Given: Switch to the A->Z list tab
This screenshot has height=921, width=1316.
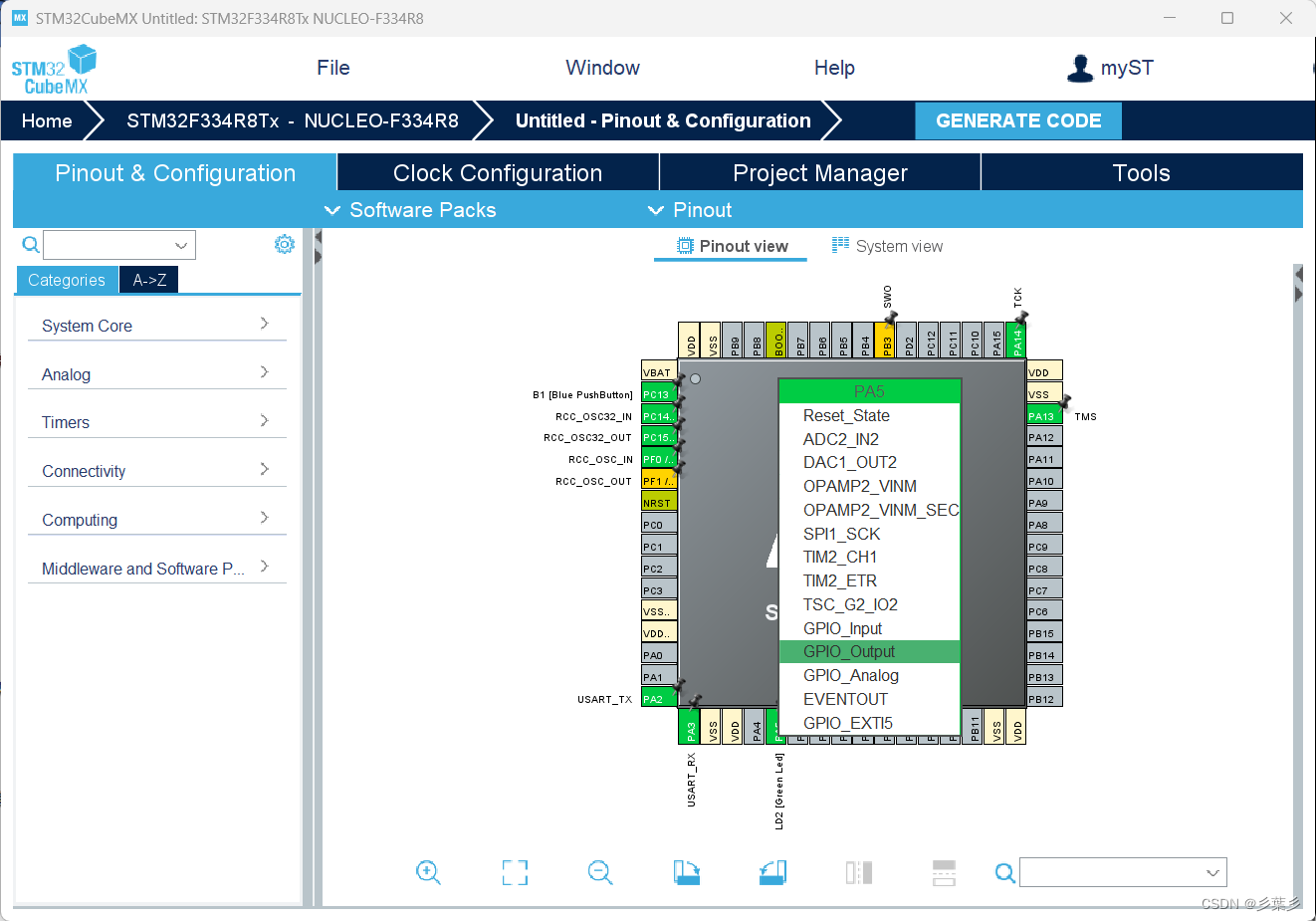Looking at the screenshot, I should click(149, 280).
